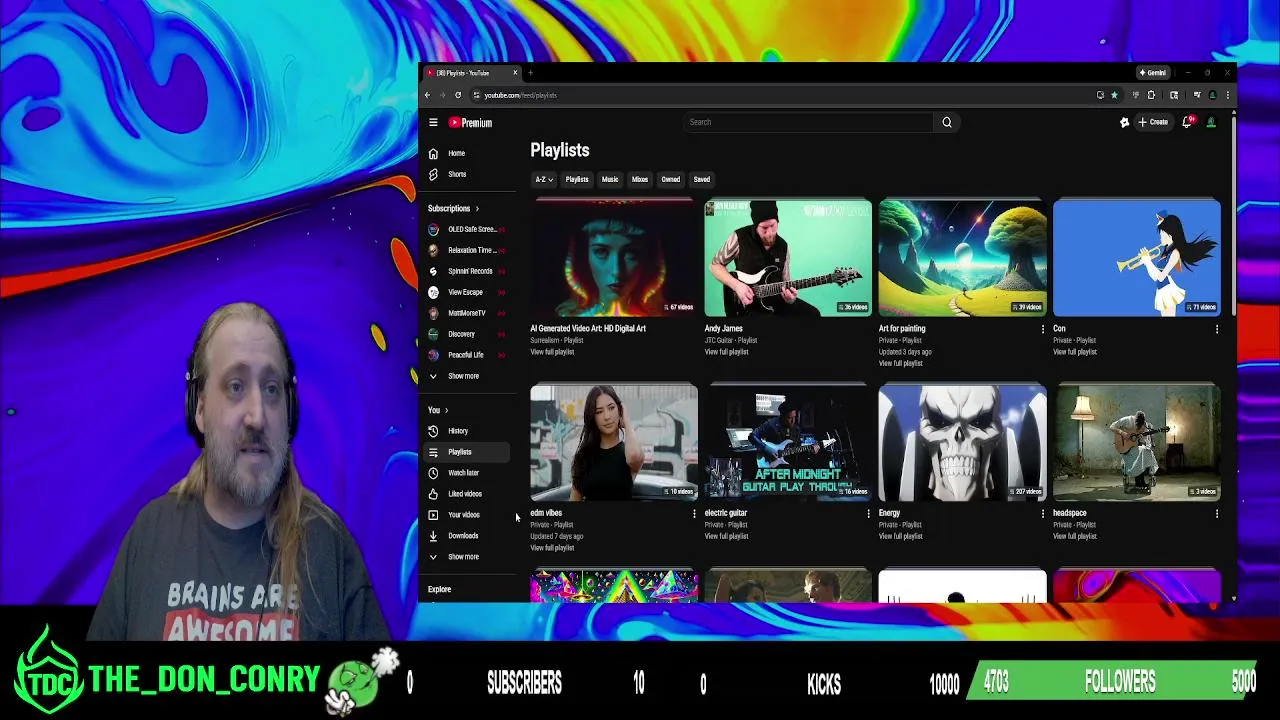Click the YouTube Premium logo

(x=470, y=122)
